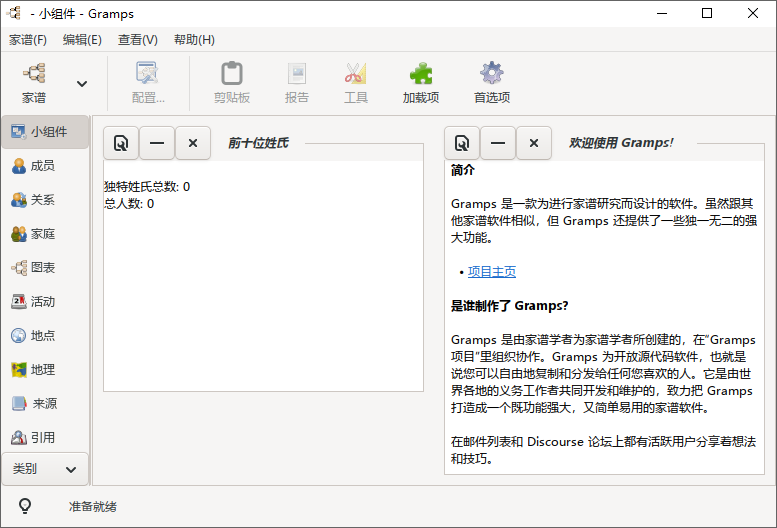The width and height of the screenshot is (777, 528).
Task: Expand the 类别 category dropdown
Action: coord(45,469)
